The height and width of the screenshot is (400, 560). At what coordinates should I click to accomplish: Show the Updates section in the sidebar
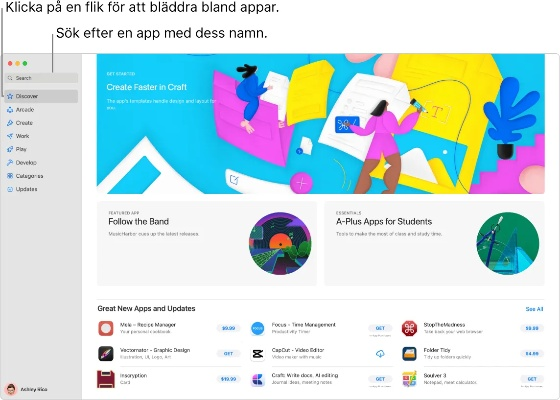click(41, 189)
